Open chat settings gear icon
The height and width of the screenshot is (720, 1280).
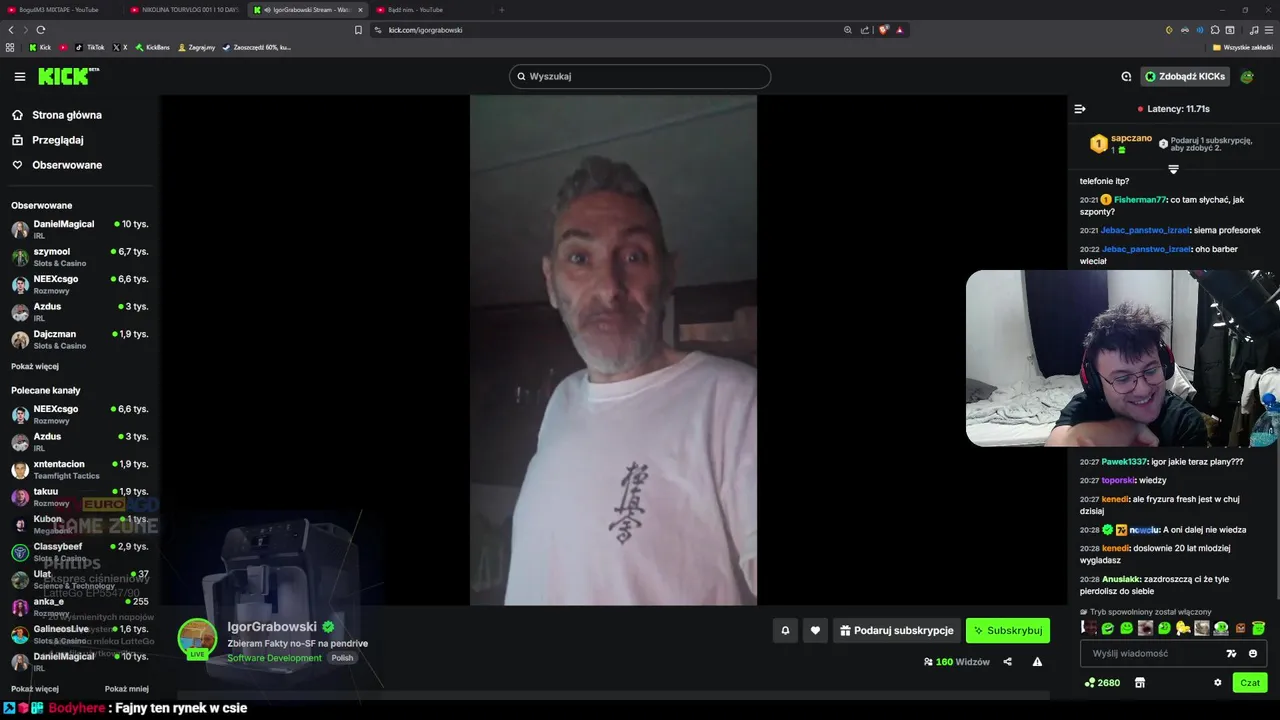1217,683
